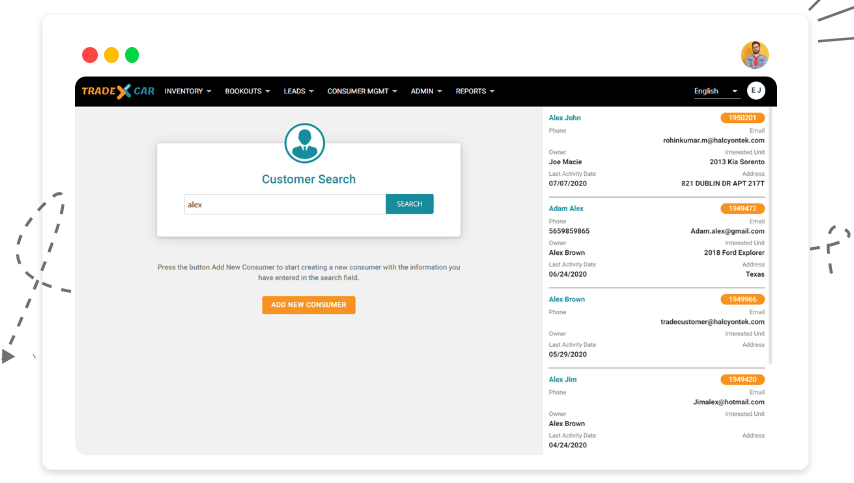Open the Alex John customer record
The height and width of the screenshot is (483, 854).
565,118
